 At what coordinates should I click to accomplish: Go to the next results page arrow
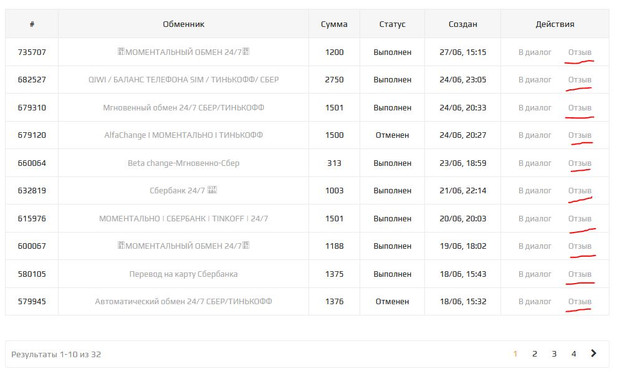tap(593, 354)
